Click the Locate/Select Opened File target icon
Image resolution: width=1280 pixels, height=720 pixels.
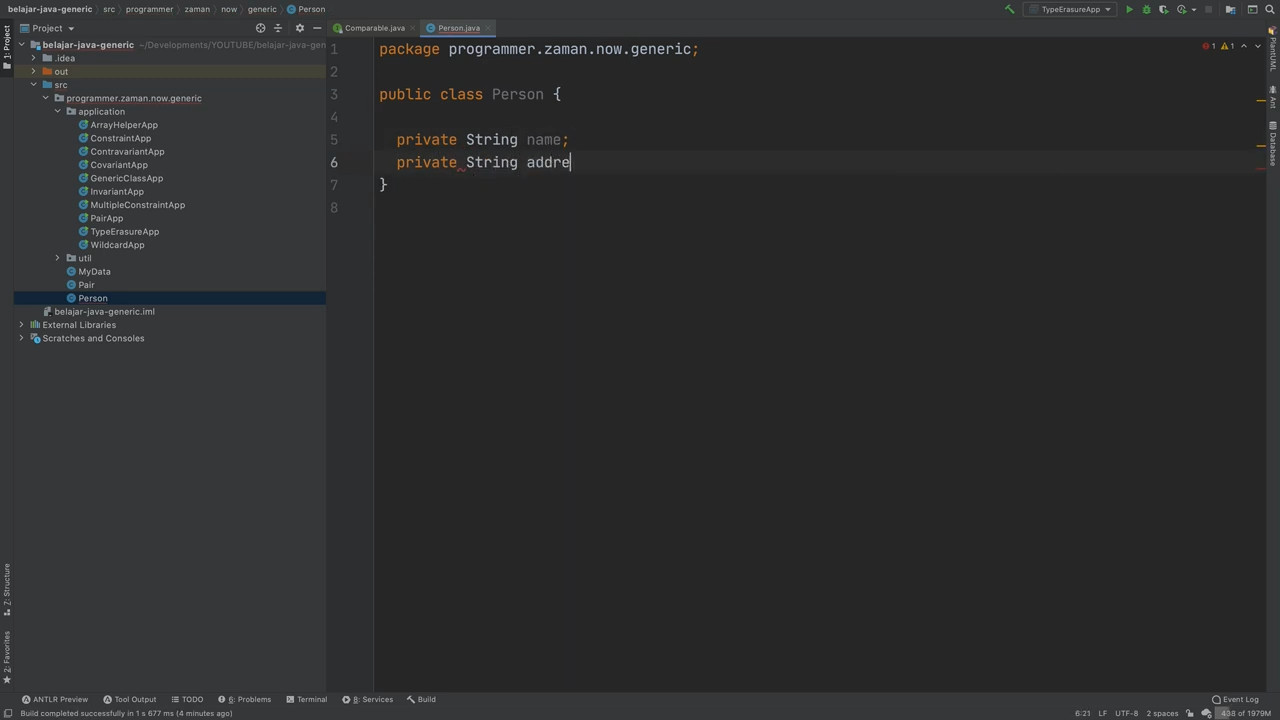[260, 28]
